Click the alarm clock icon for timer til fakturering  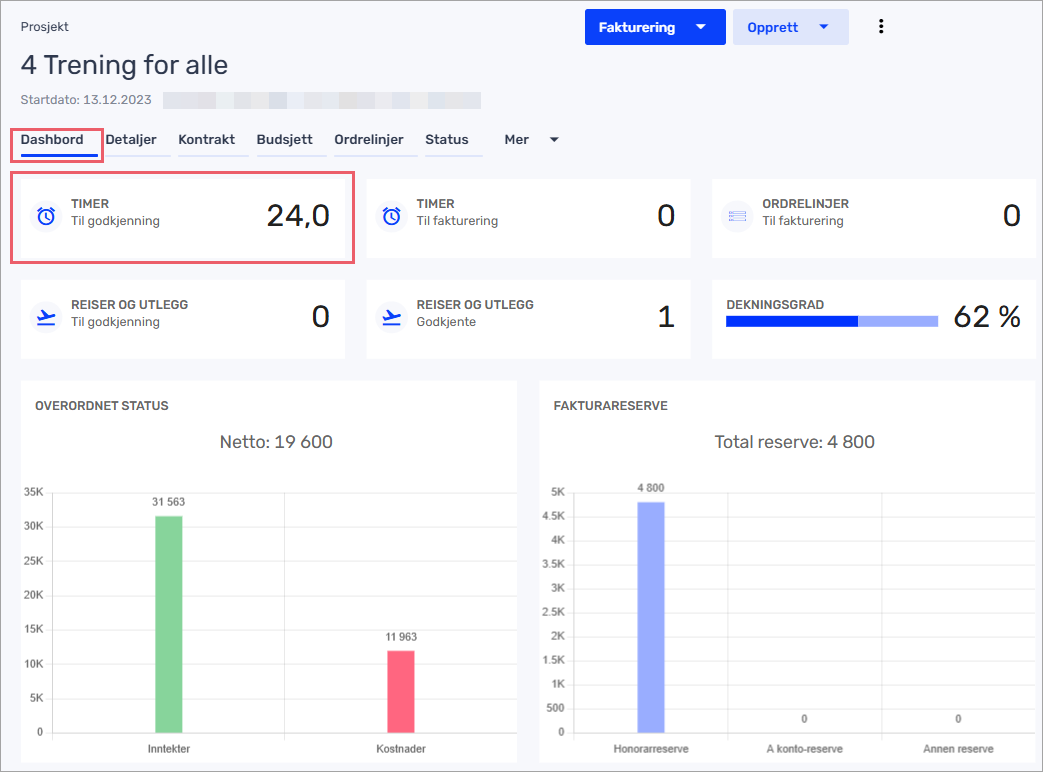pyautogui.click(x=392, y=216)
